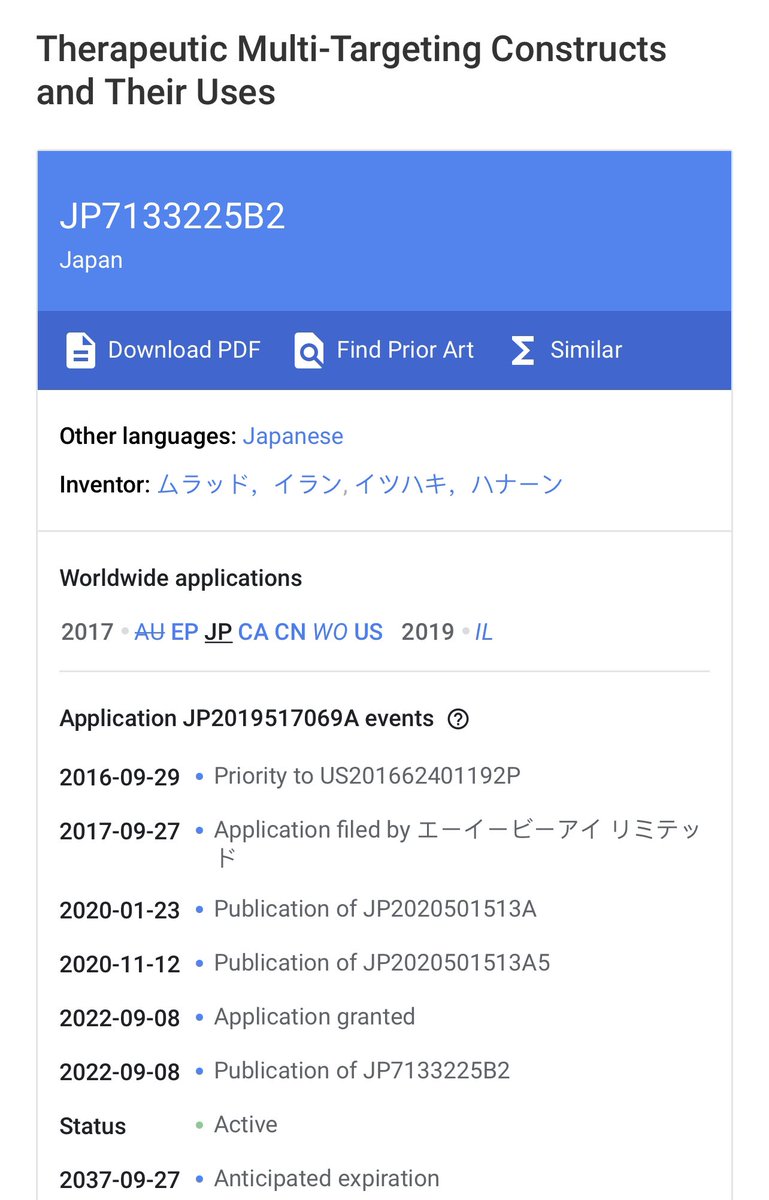
Task: Select the JP worldwide application
Action: click(218, 632)
